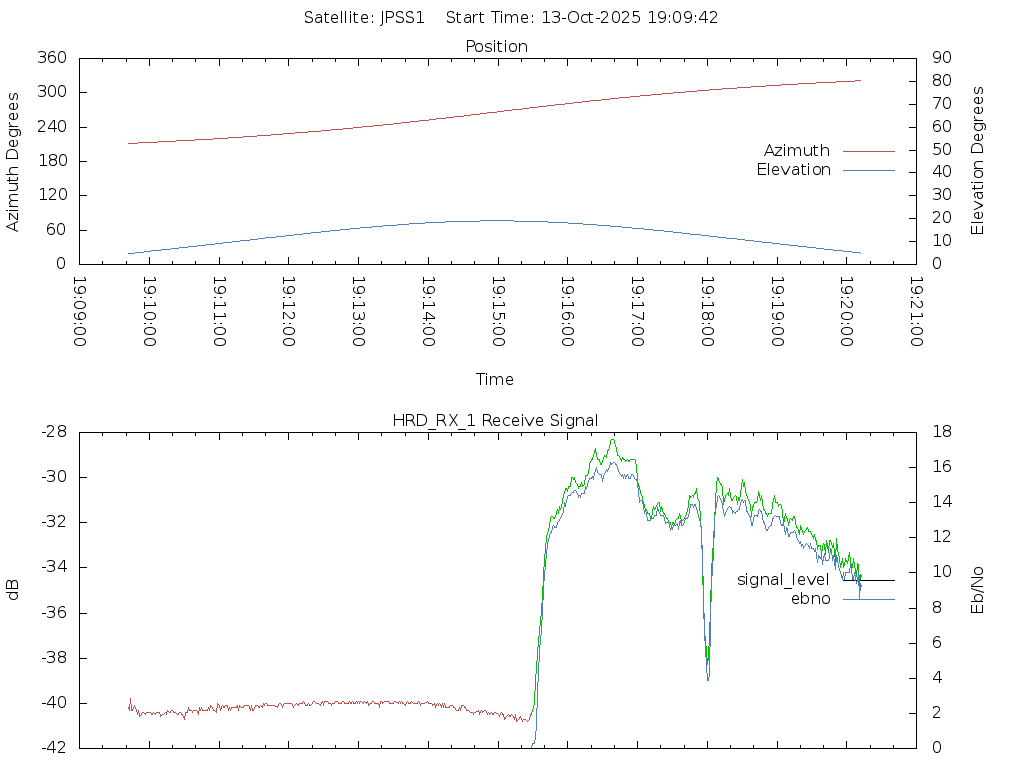The height and width of the screenshot is (768, 1024).
Task: Click the 19:21:00 time tick label
Action: pos(916,312)
